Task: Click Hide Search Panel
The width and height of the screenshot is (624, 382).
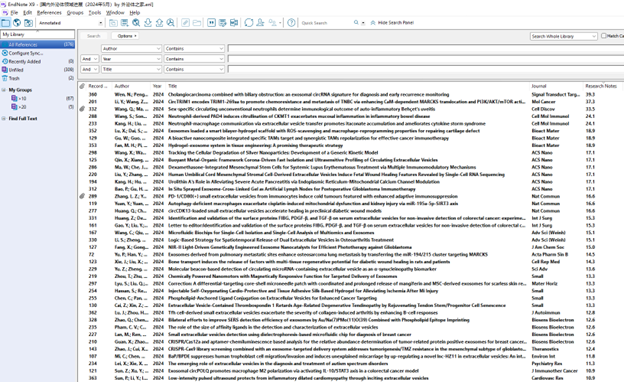Action: (x=392, y=23)
